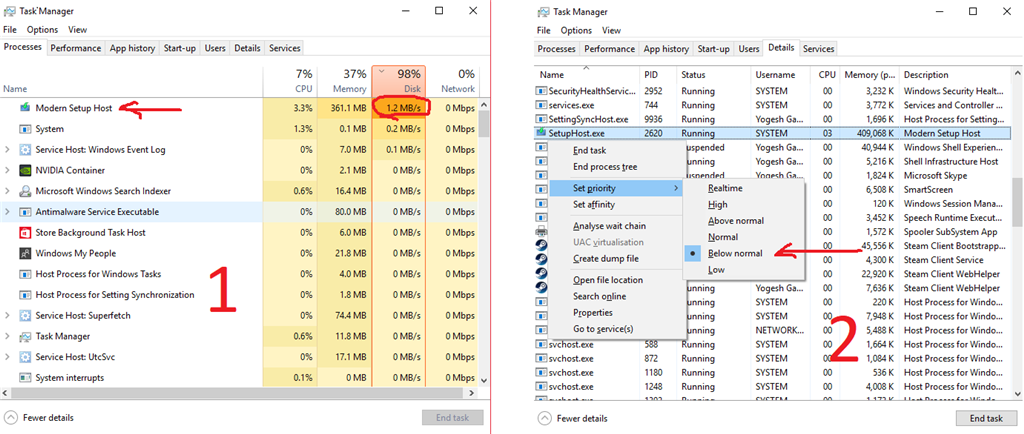Sort by Disk column header
The width and height of the screenshot is (1024, 434).
coord(398,82)
